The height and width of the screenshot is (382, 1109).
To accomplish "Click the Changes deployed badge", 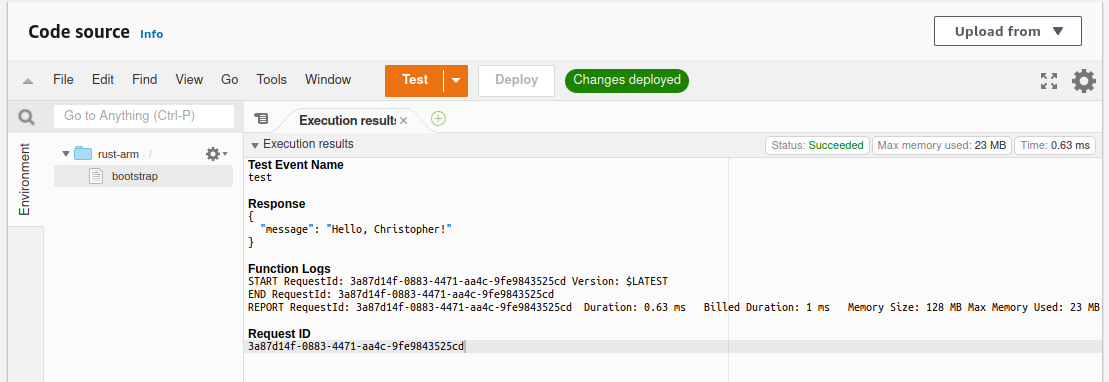I will point(627,81).
